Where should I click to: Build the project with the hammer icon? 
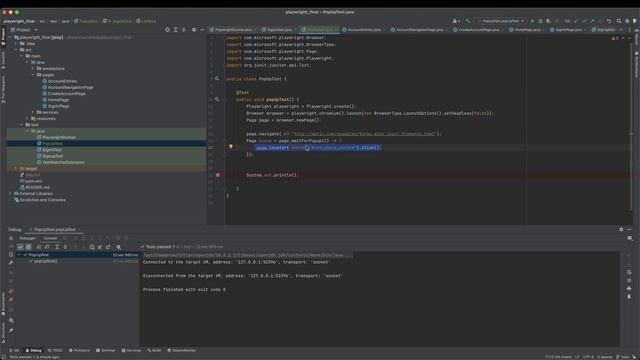click(x=468, y=21)
